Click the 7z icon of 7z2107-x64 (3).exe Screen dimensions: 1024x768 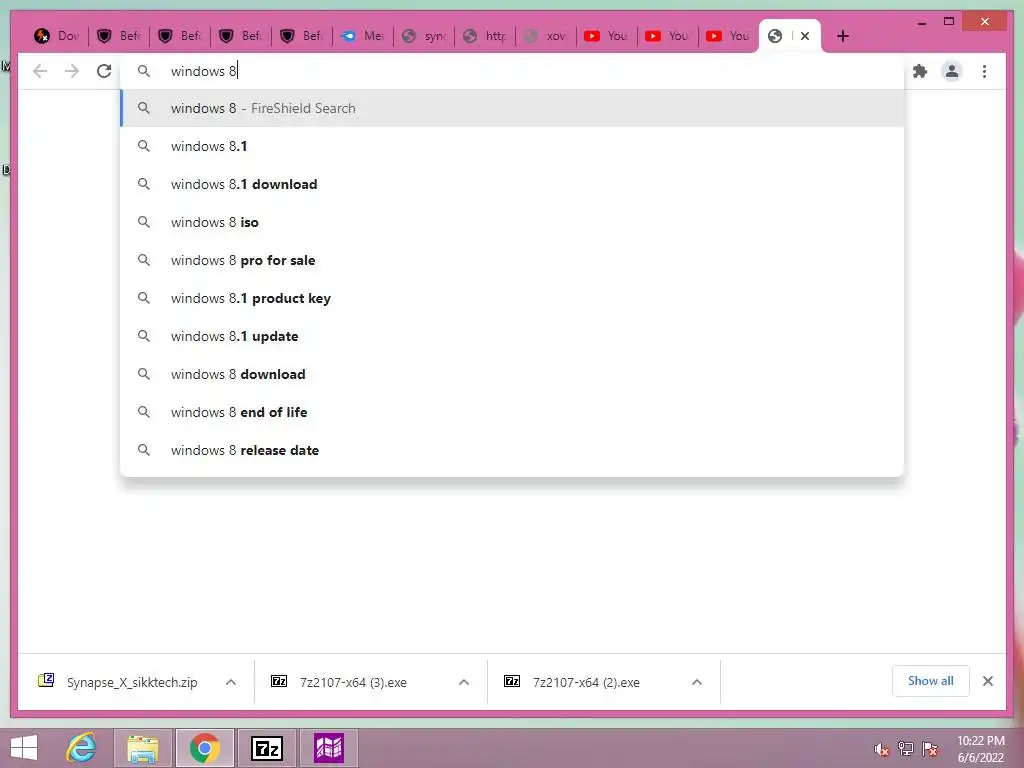(280, 681)
